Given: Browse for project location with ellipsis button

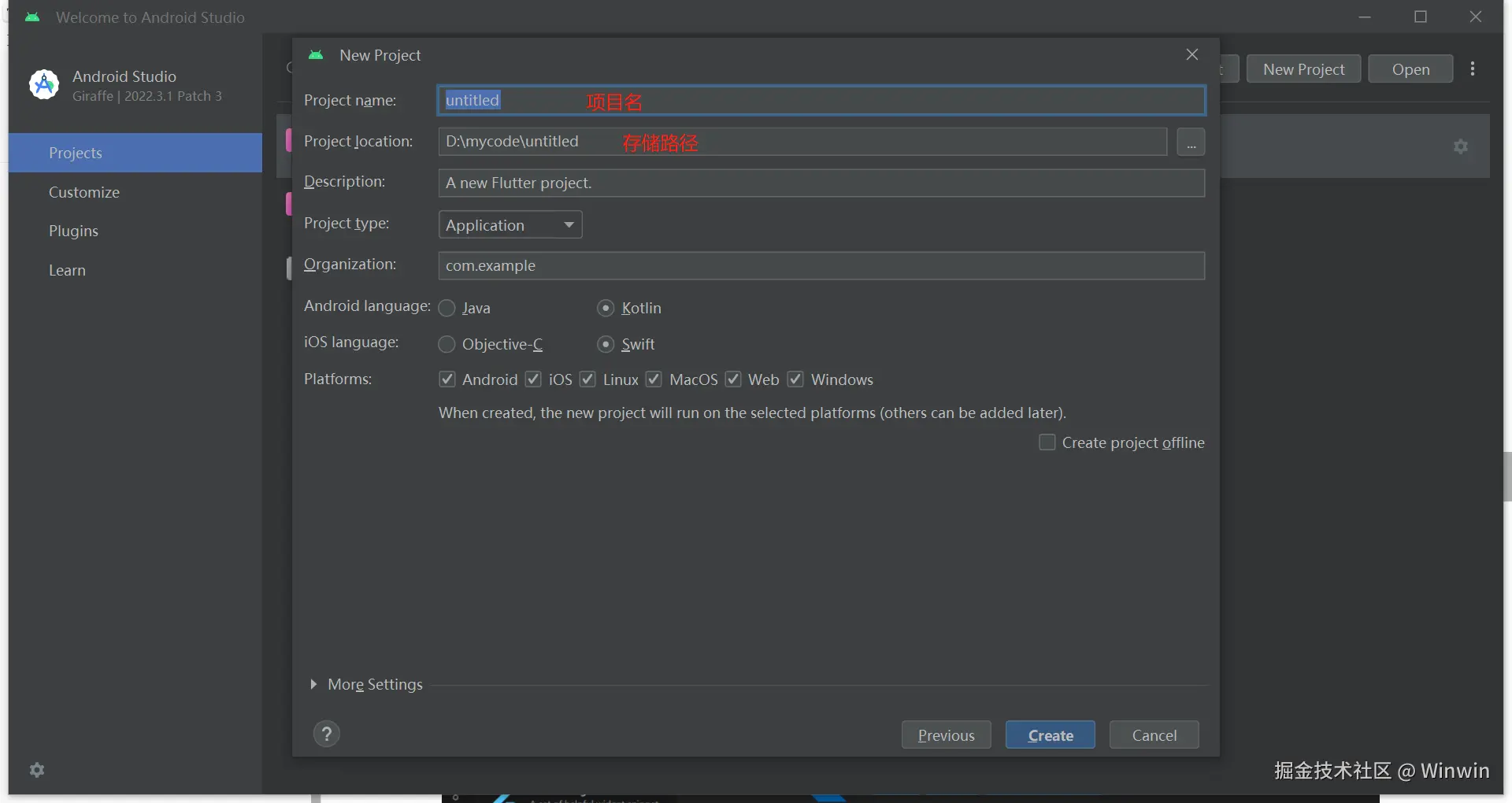Looking at the screenshot, I should pyautogui.click(x=1191, y=142).
